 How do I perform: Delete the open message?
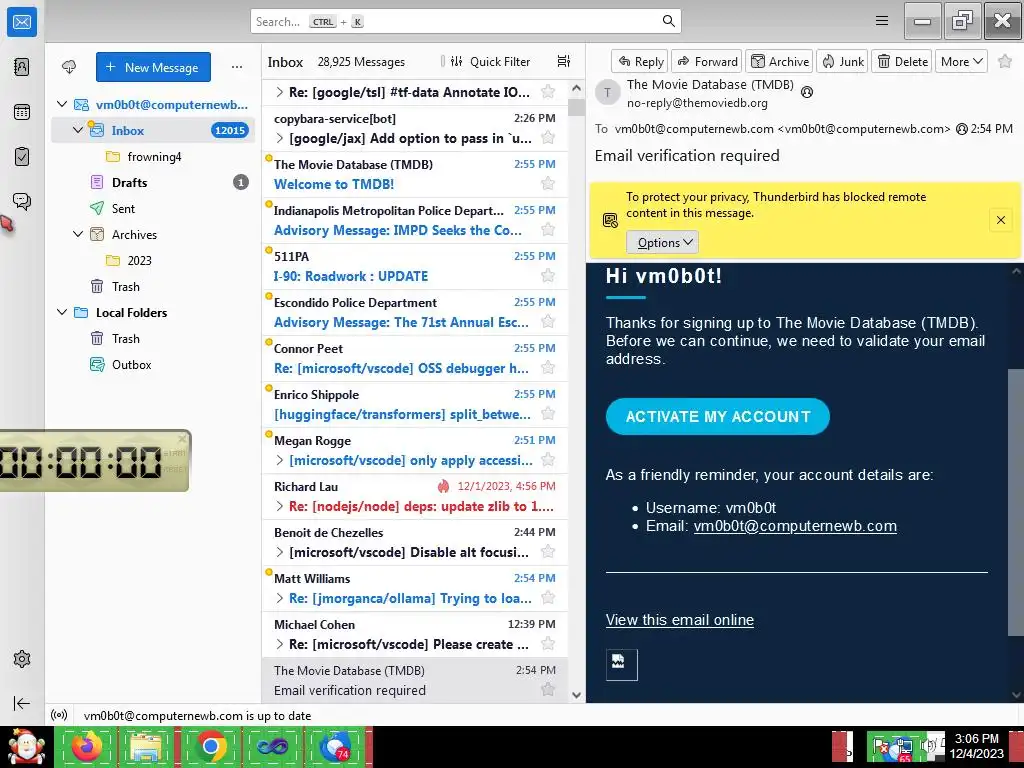[903, 61]
